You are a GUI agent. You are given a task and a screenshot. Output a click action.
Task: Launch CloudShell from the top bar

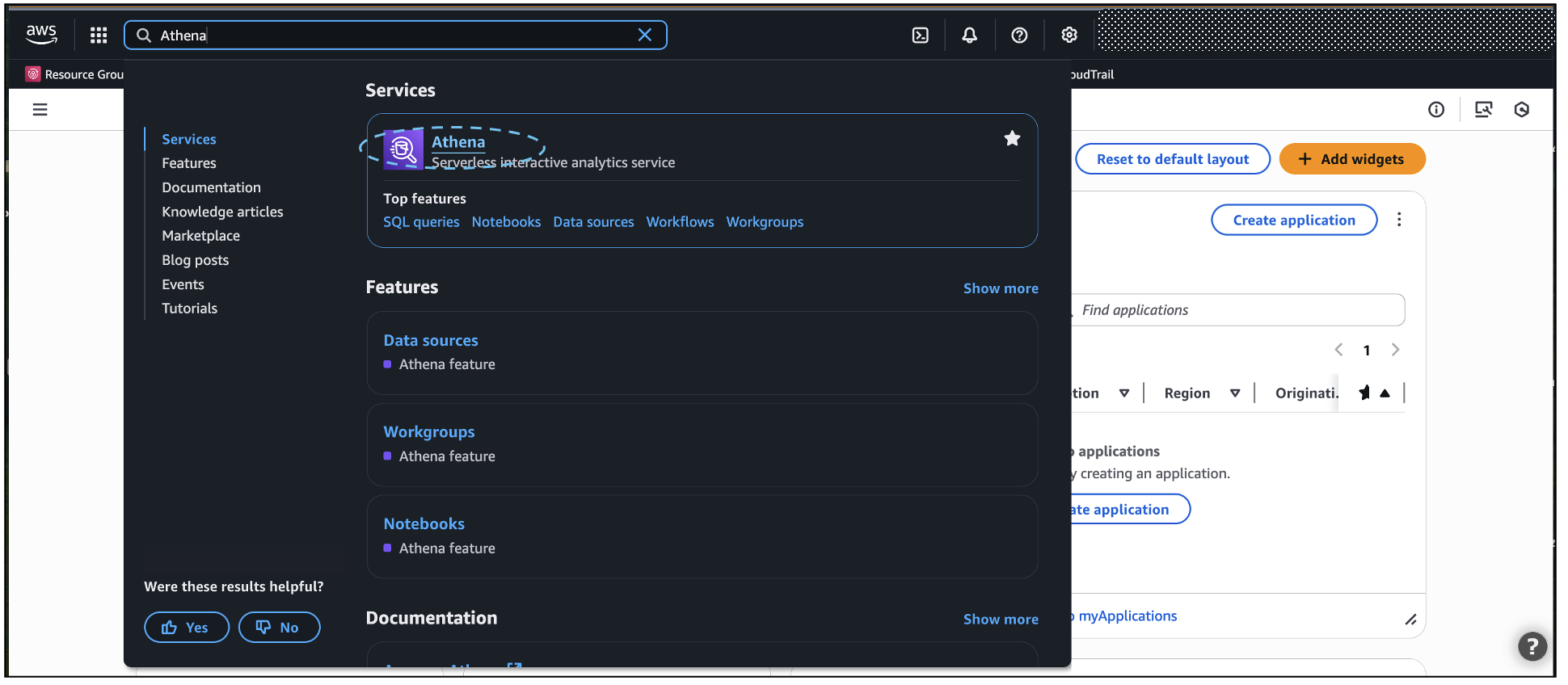tap(920, 35)
